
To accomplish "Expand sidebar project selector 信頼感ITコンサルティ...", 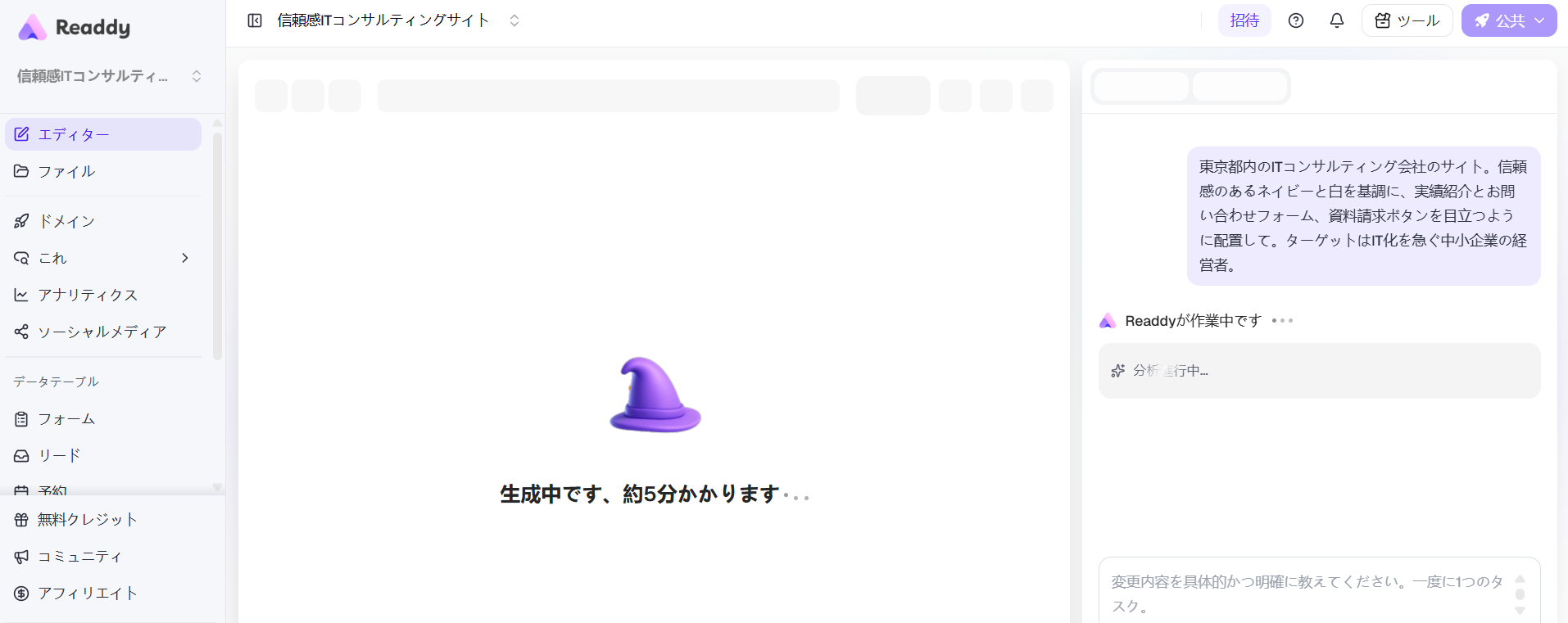I will [x=110, y=76].
